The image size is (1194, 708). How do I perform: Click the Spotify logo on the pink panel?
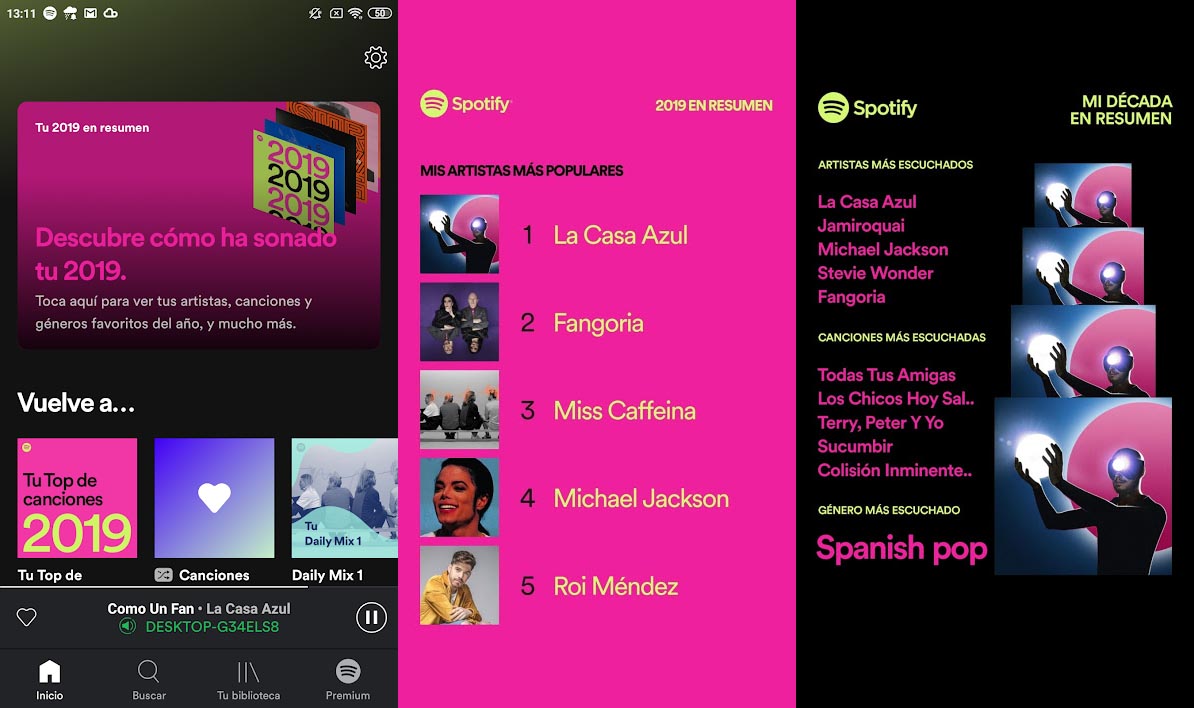(x=465, y=104)
